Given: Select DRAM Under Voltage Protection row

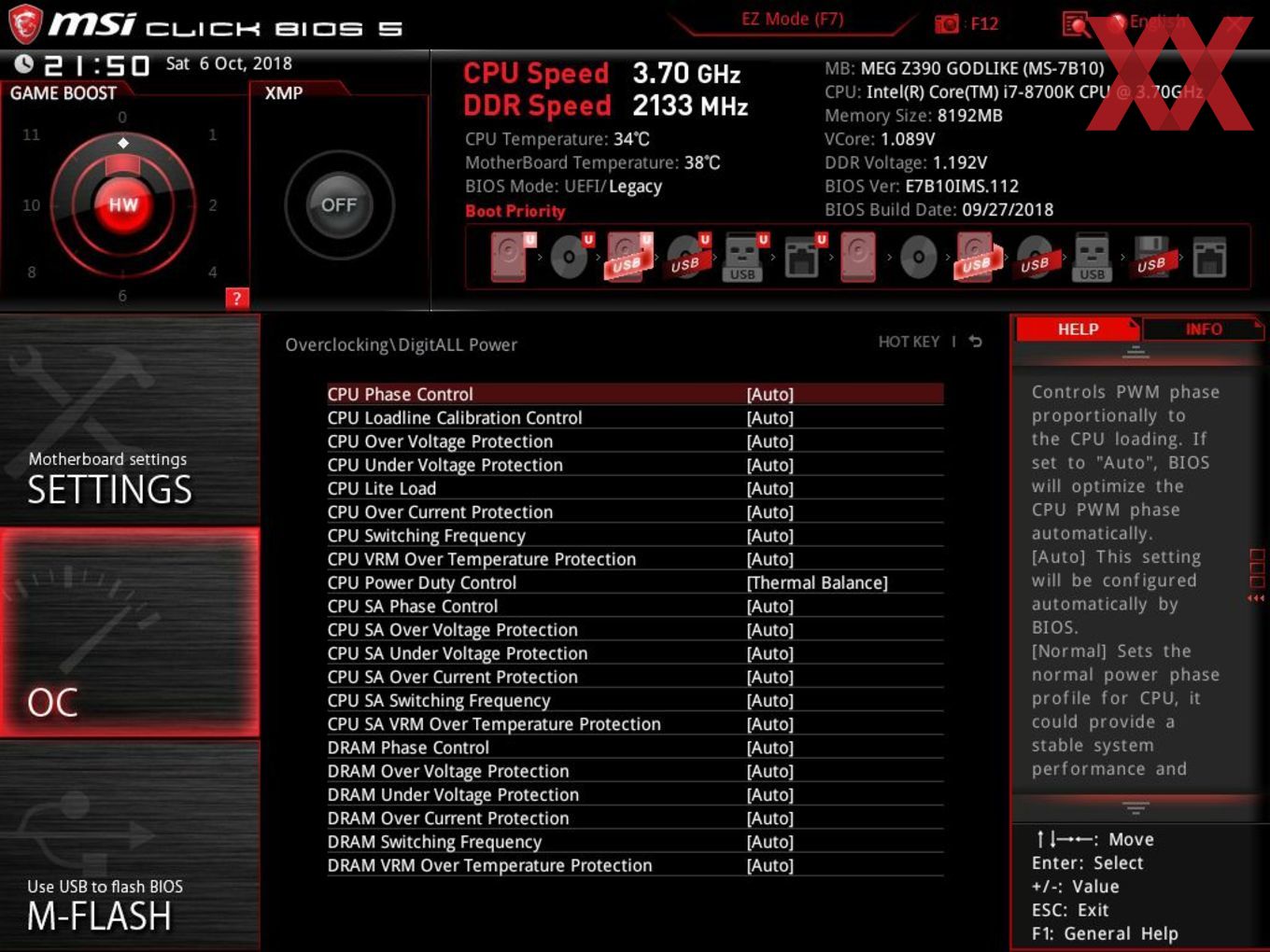Looking at the screenshot, I should point(635,794).
